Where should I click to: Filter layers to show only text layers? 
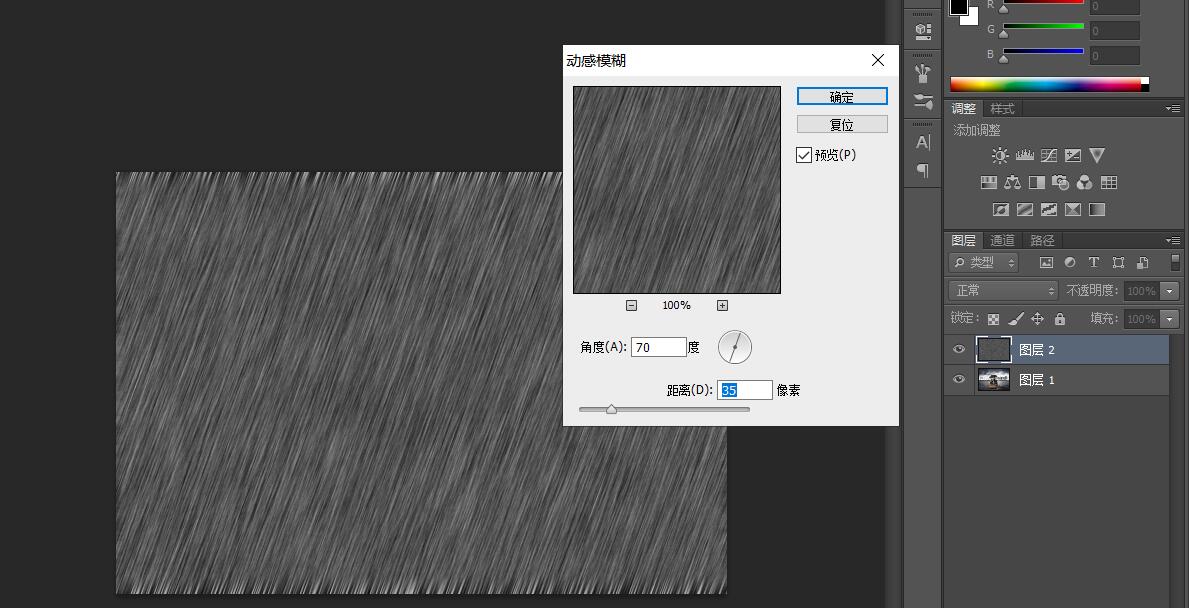click(1094, 262)
